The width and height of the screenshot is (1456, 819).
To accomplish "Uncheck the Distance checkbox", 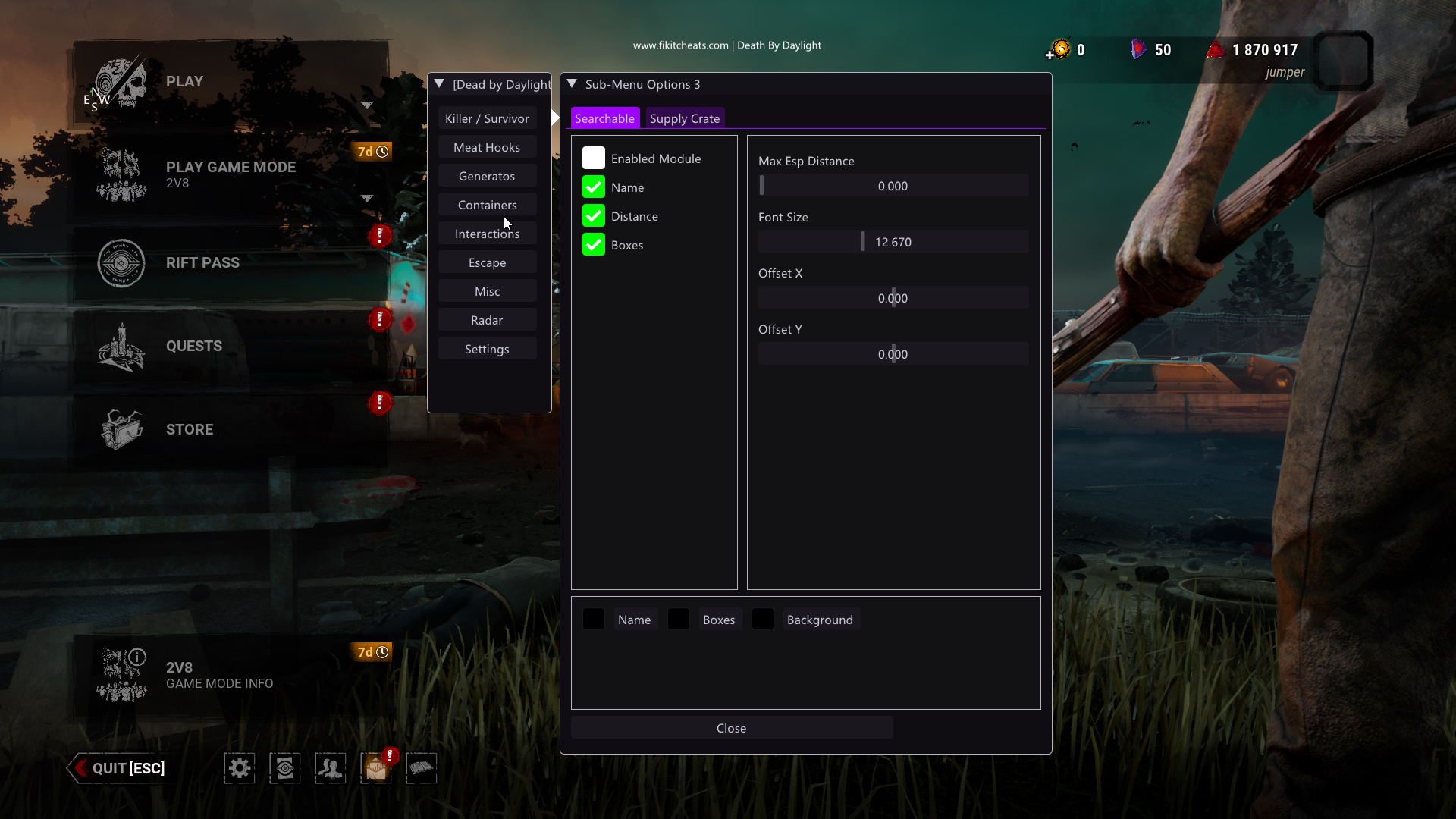I will tap(594, 216).
